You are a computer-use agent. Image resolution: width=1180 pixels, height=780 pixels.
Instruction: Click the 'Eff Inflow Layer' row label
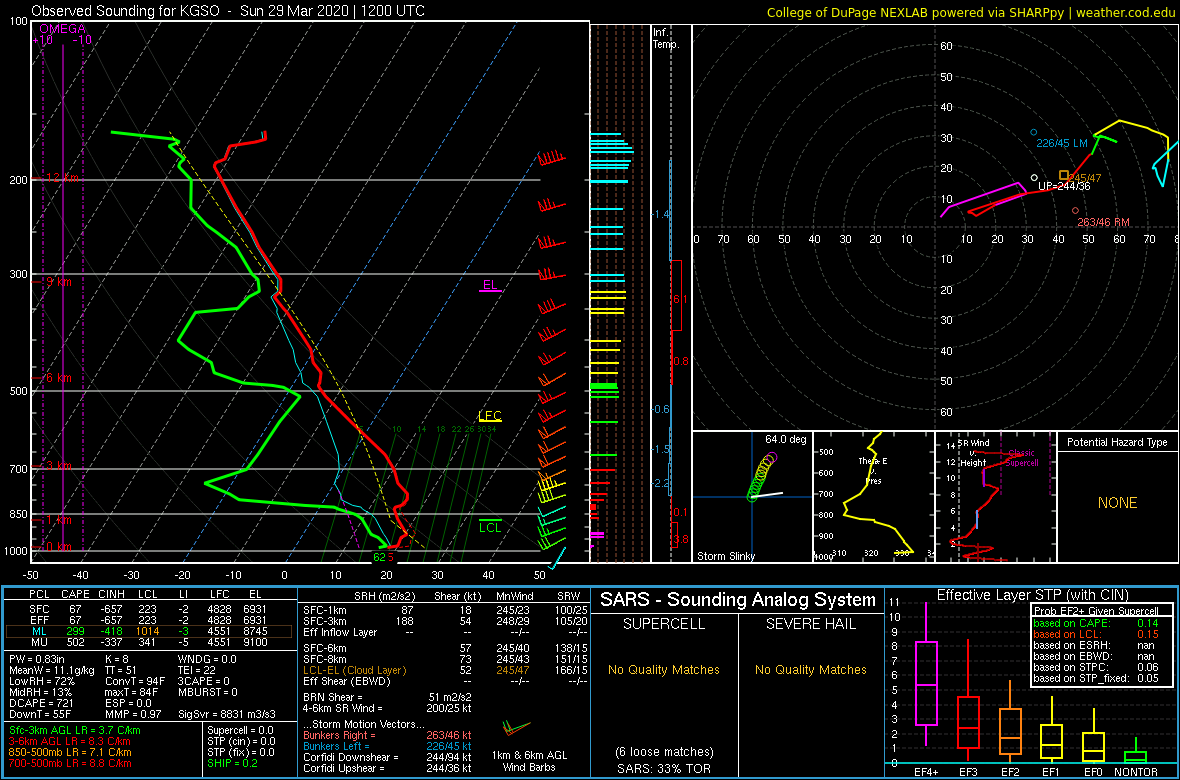pyautogui.click(x=339, y=632)
